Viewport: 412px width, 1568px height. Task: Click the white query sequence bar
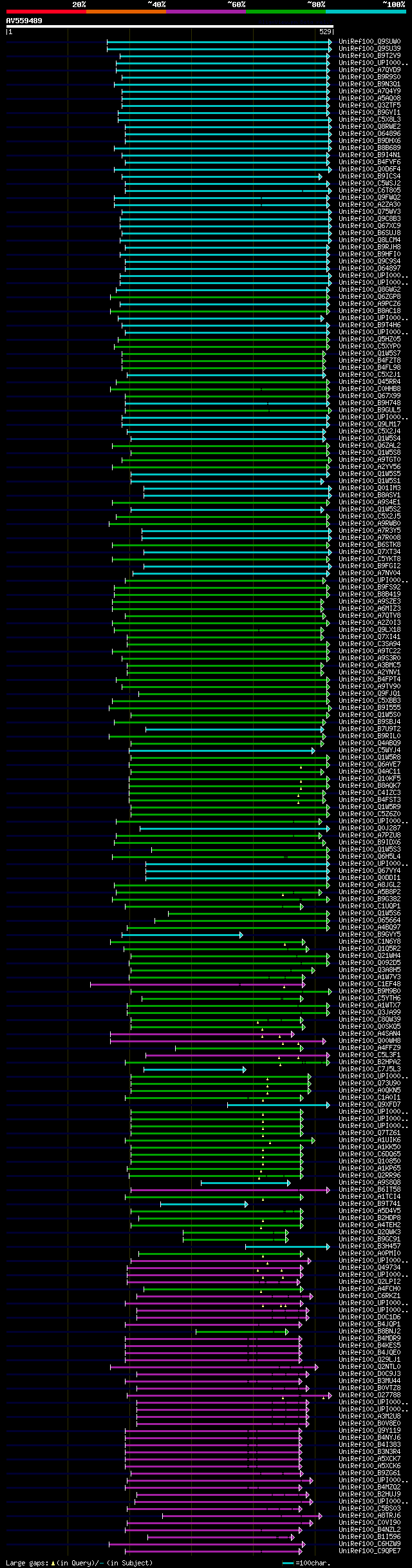(x=170, y=26)
